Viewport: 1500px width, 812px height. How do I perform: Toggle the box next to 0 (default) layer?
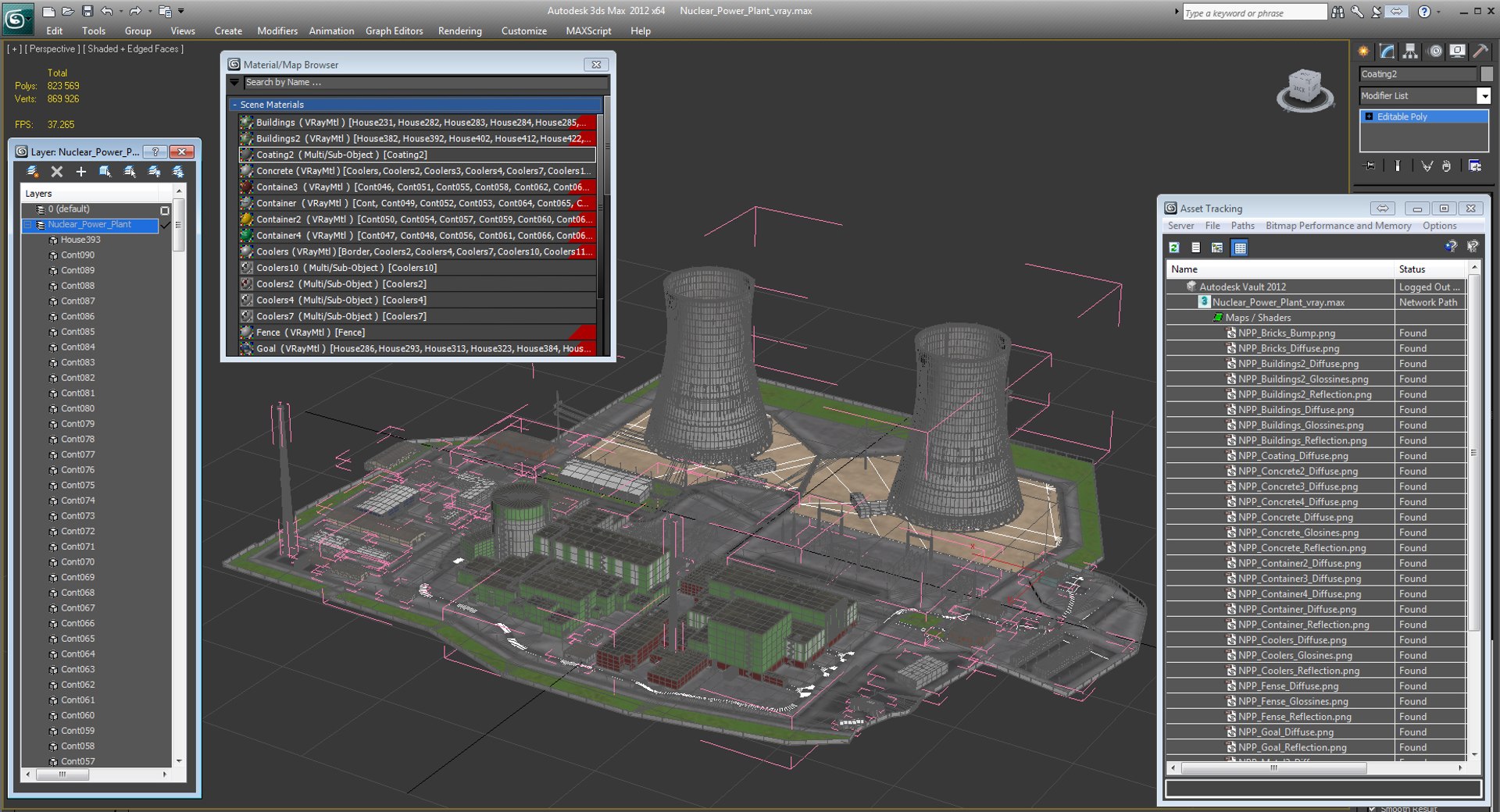point(165,210)
